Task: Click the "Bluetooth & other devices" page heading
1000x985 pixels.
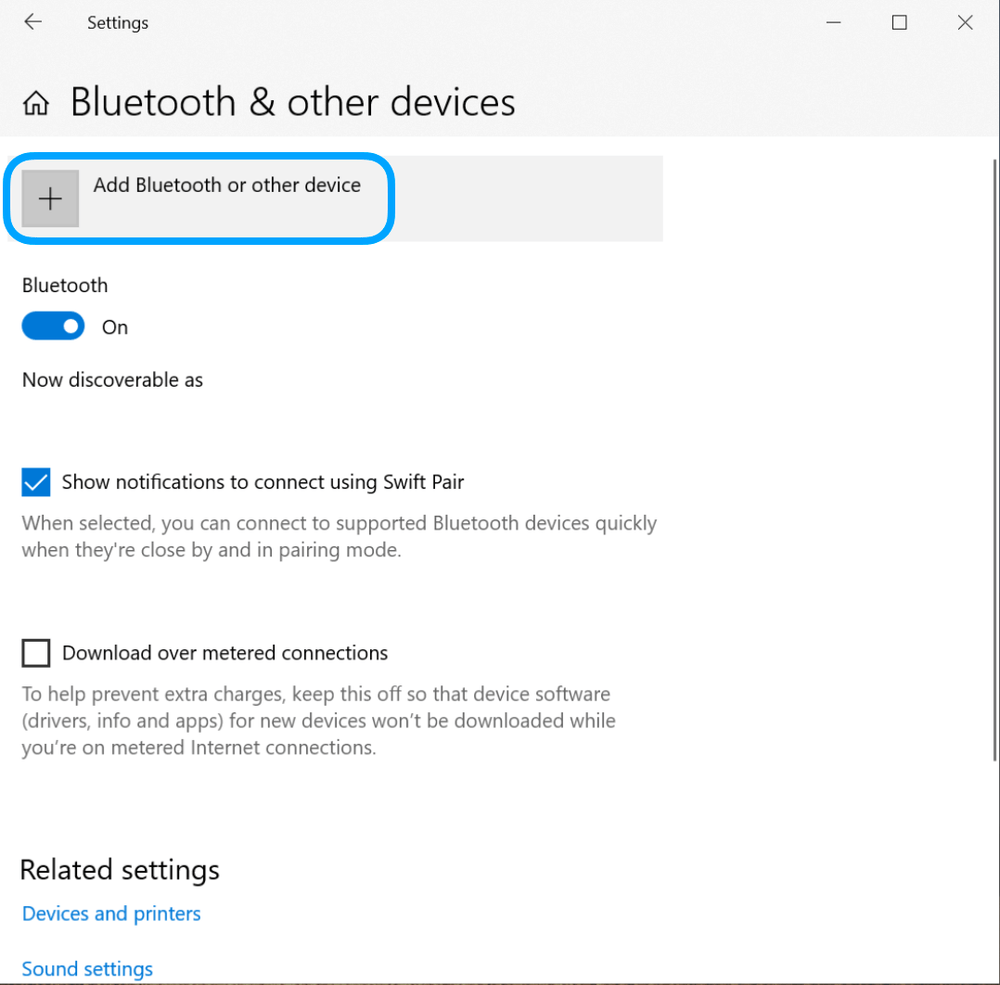Action: click(293, 103)
